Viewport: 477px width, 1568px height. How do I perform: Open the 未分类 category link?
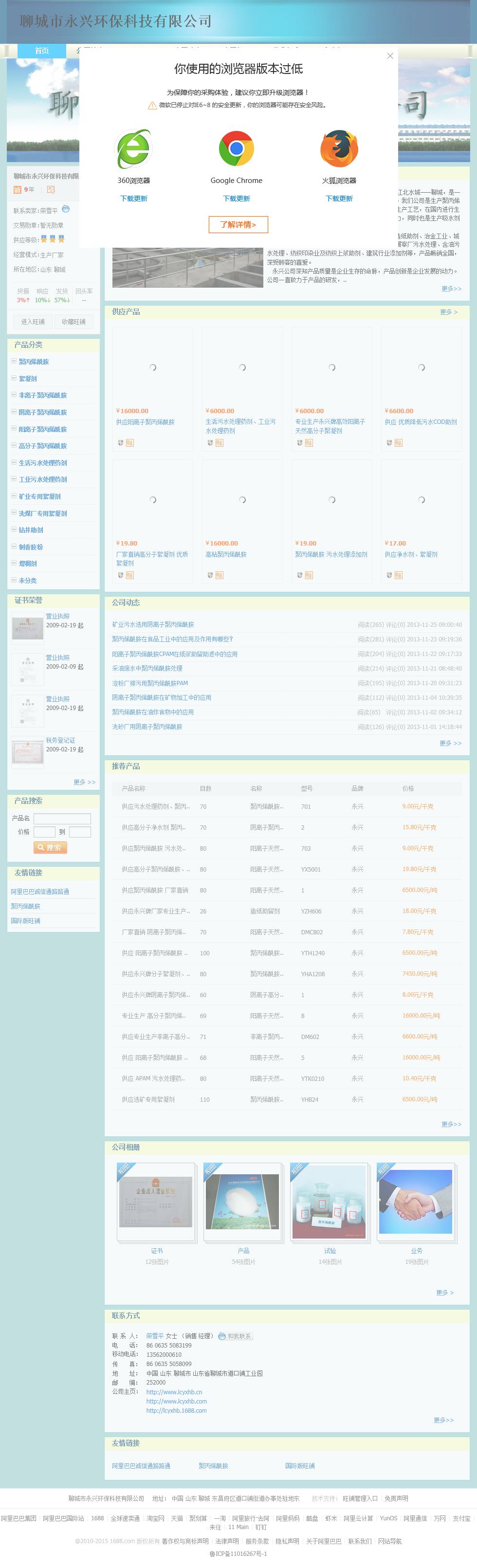27,580
